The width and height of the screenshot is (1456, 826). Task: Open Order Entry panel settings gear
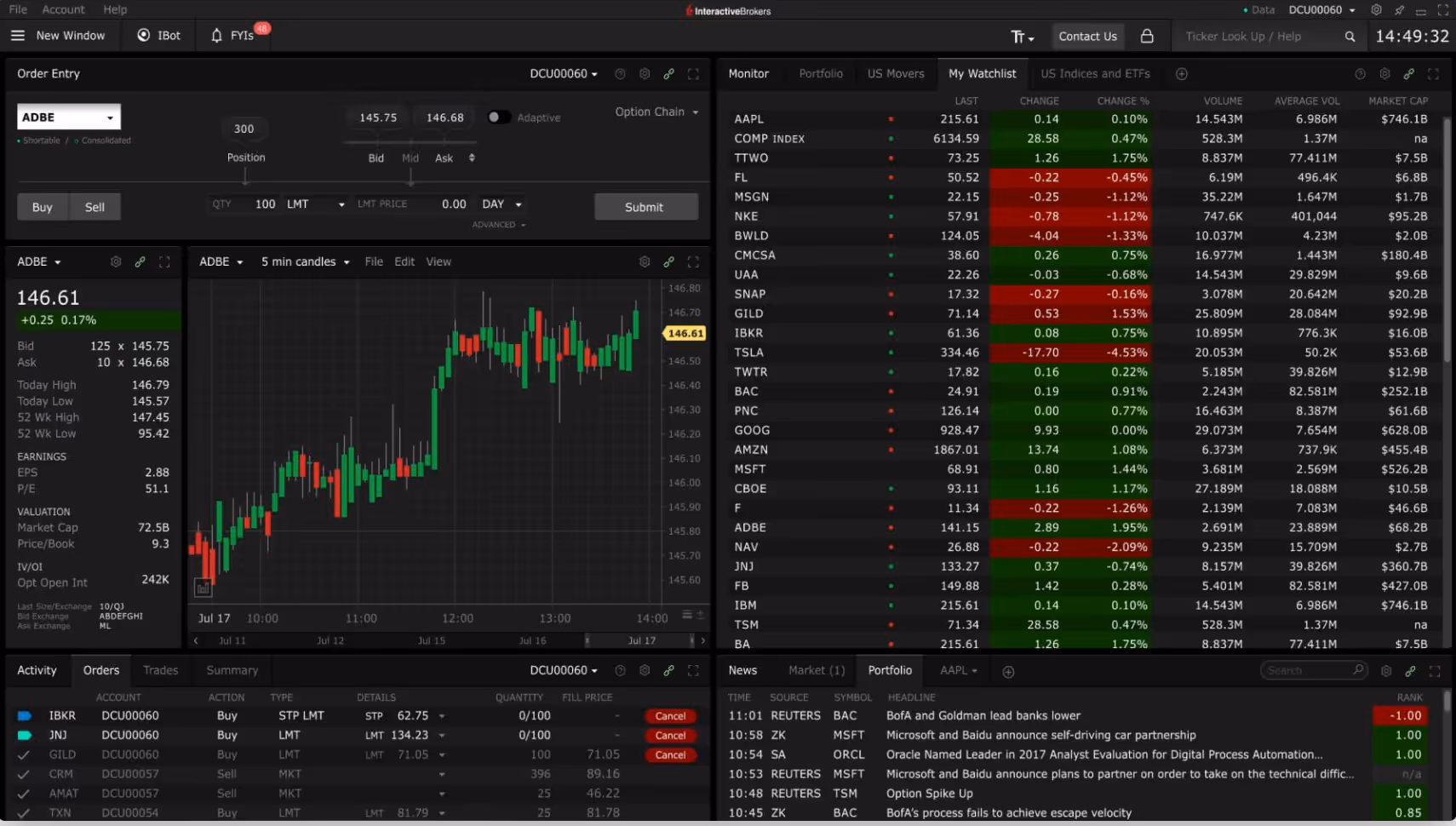click(x=645, y=74)
